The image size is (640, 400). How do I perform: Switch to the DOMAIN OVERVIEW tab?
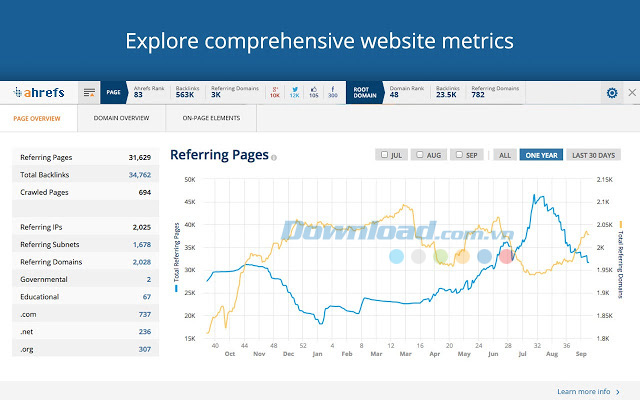point(121,118)
